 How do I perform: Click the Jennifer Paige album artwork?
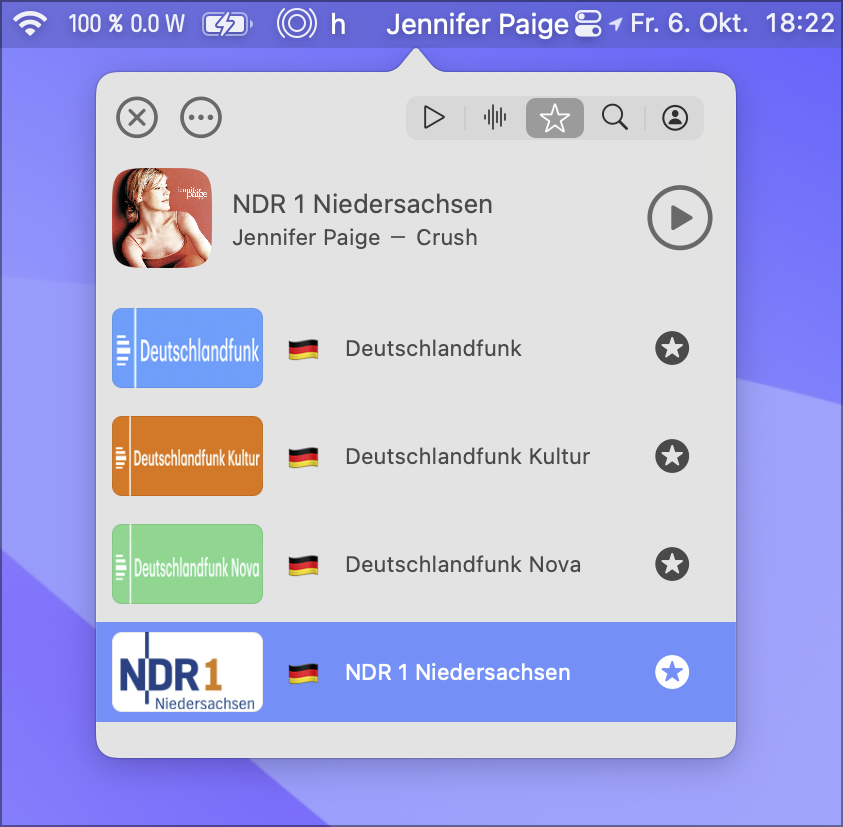pyautogui.click(x=162, y=218)
